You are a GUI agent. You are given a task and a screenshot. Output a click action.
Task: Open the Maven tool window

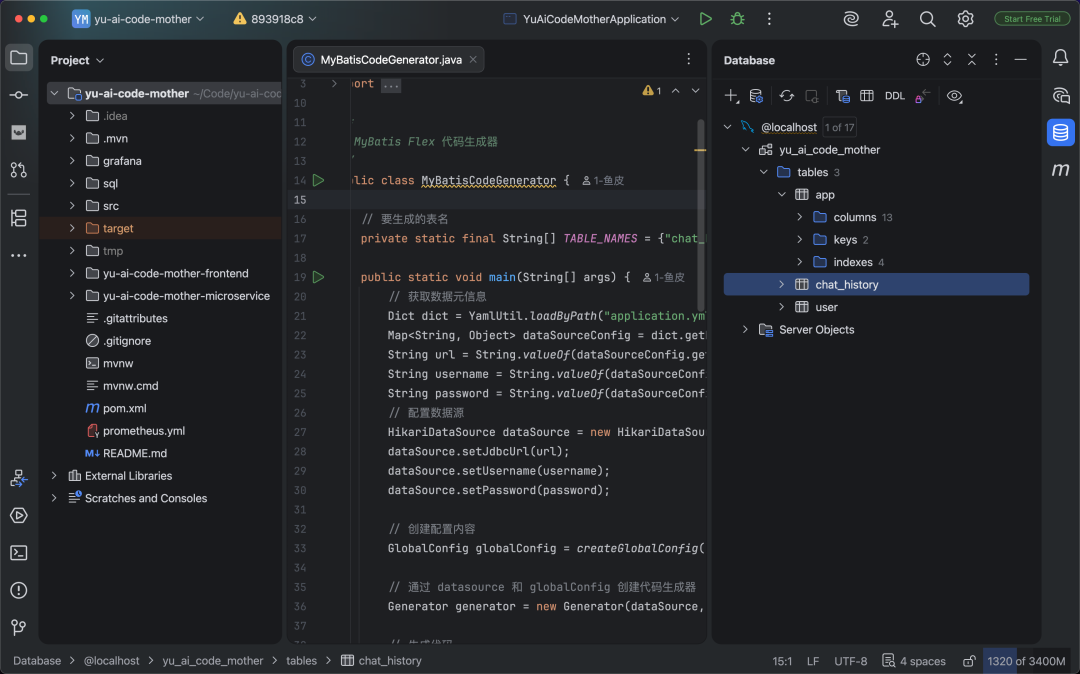coord(1060,170)
